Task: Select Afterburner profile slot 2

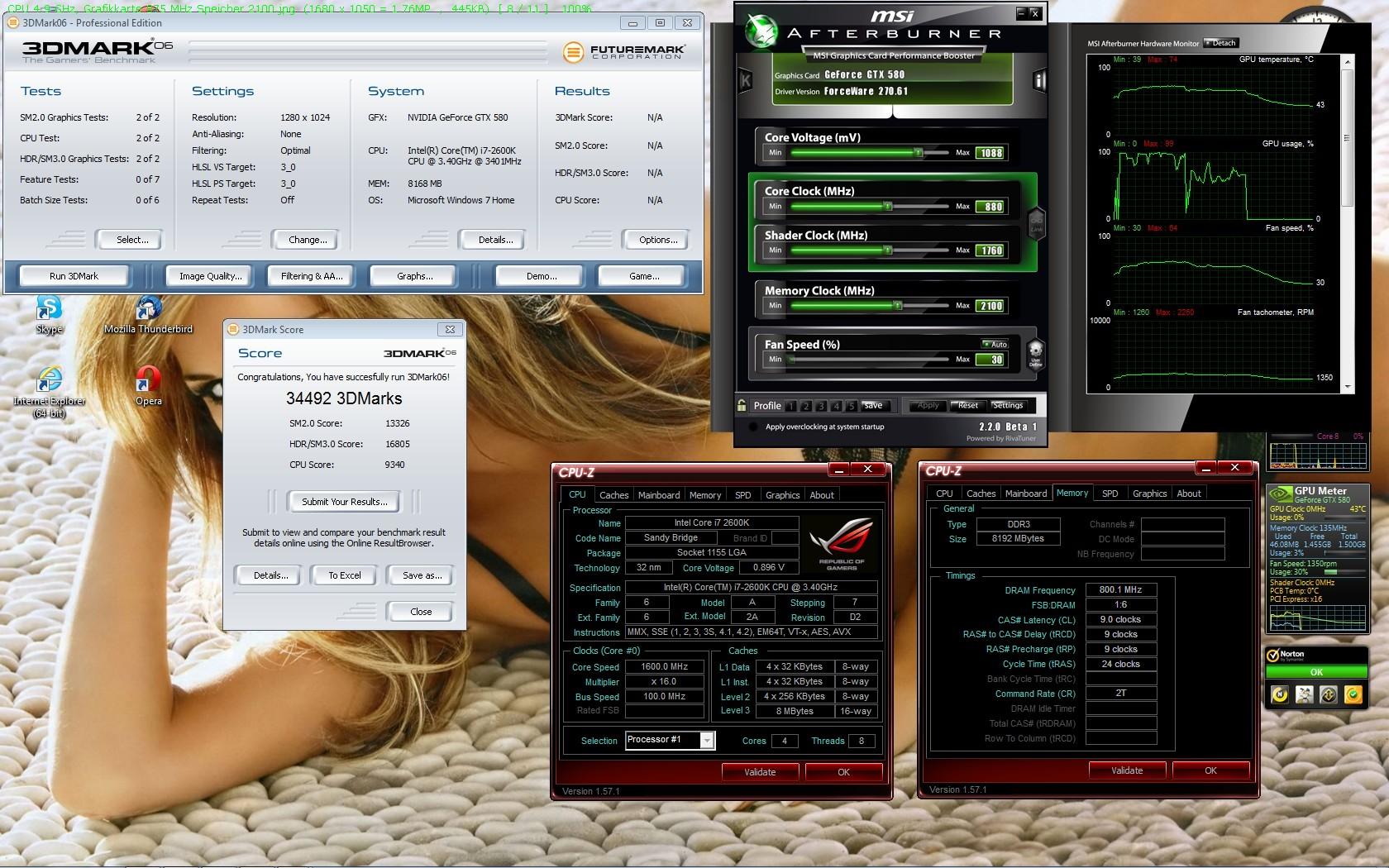Action: (x=806, y=406)
